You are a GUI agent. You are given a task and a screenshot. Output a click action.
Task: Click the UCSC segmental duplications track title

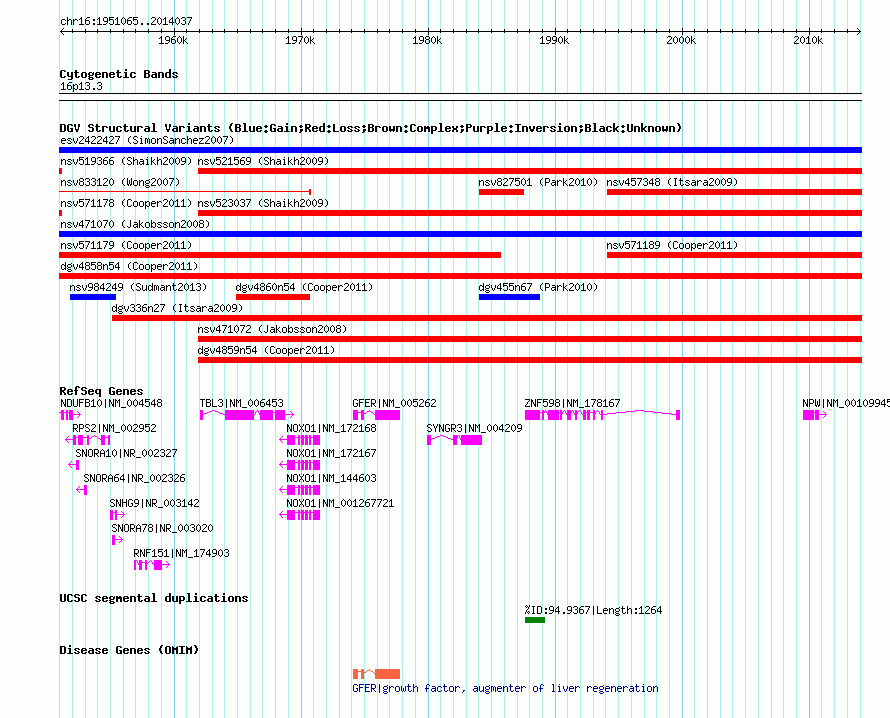pos(154,598)
